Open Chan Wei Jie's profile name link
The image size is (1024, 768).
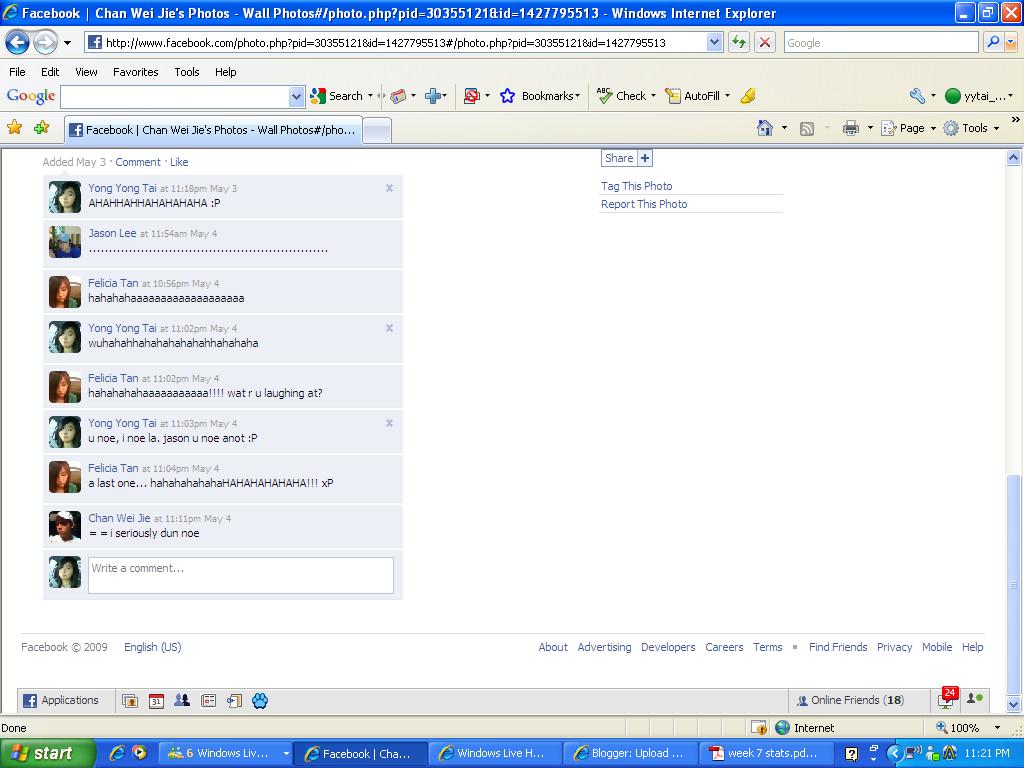119,518
